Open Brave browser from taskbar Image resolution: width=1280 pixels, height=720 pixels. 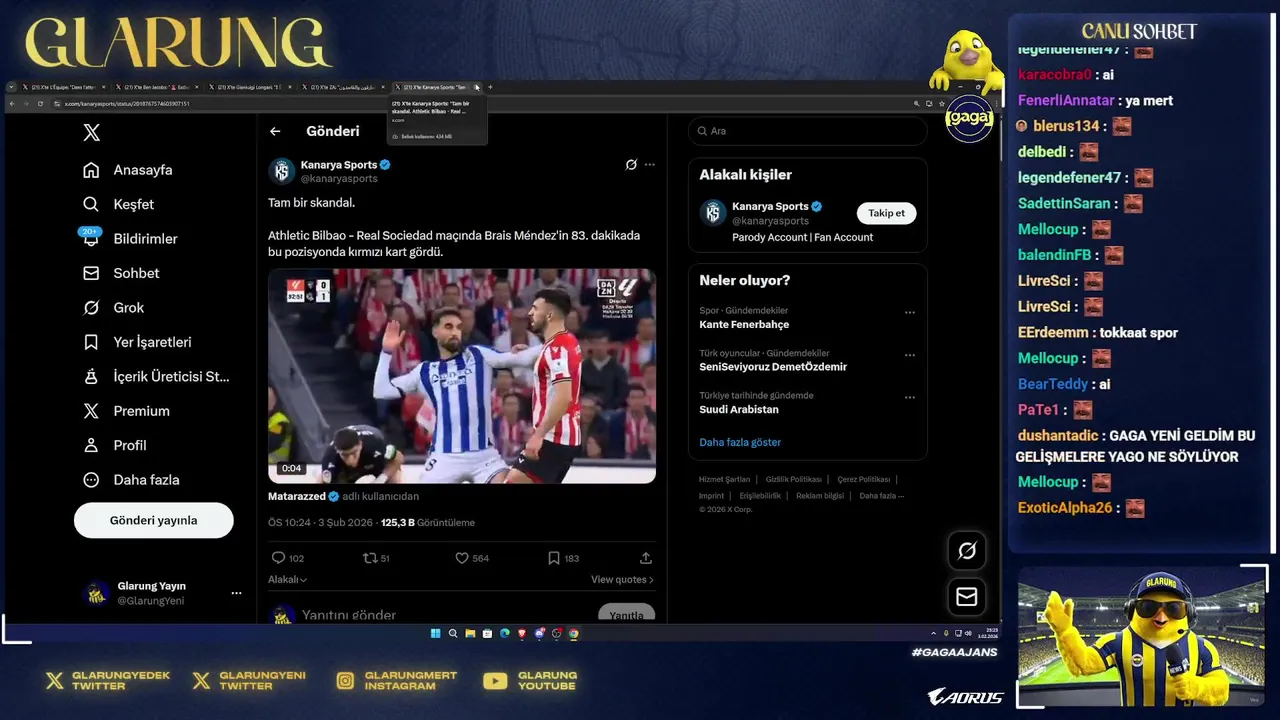tap(521, 633)
